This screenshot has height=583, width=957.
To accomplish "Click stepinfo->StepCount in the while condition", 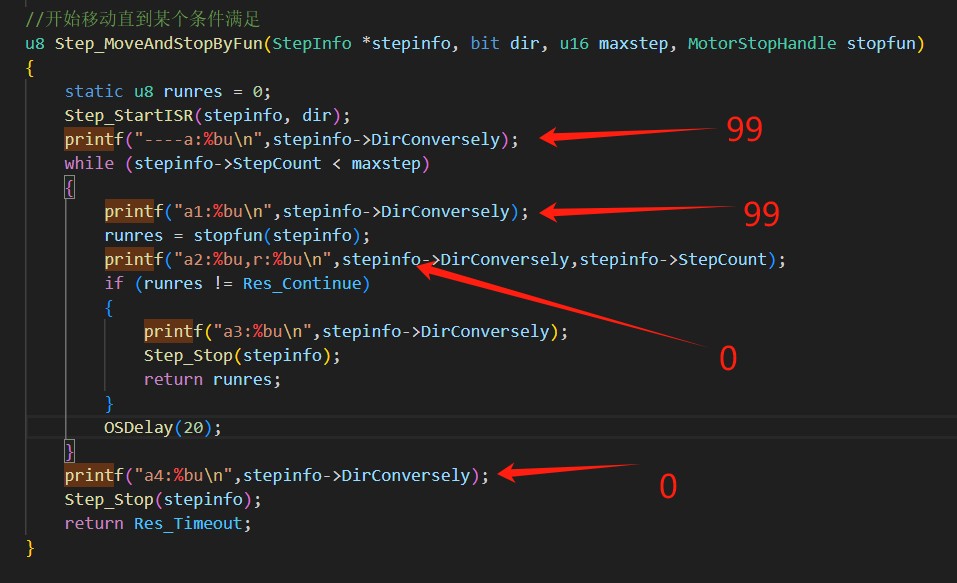I will tap(227, 164).
